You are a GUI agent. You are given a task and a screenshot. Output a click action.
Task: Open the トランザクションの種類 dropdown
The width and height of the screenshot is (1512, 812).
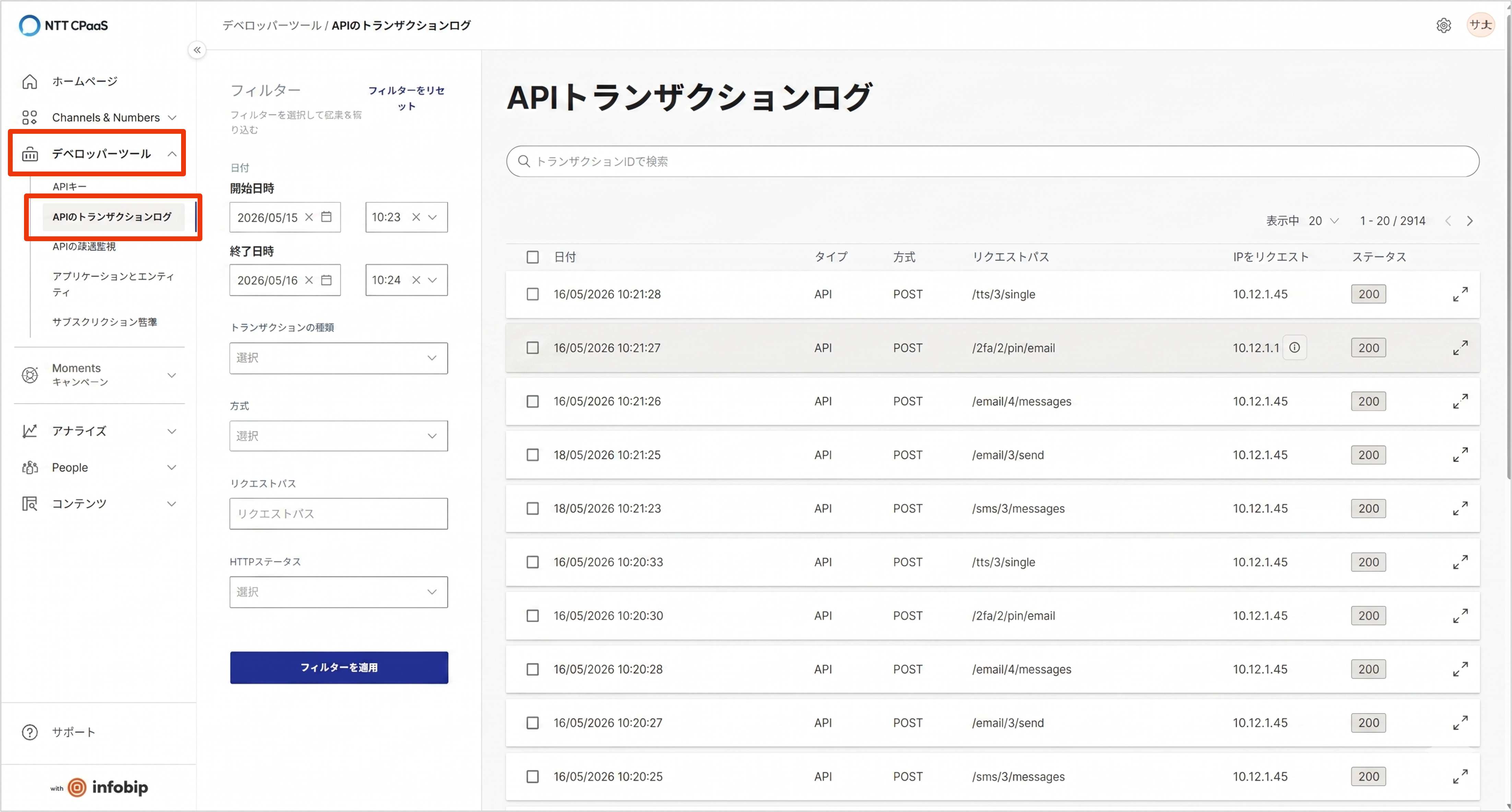pos(339,358)
